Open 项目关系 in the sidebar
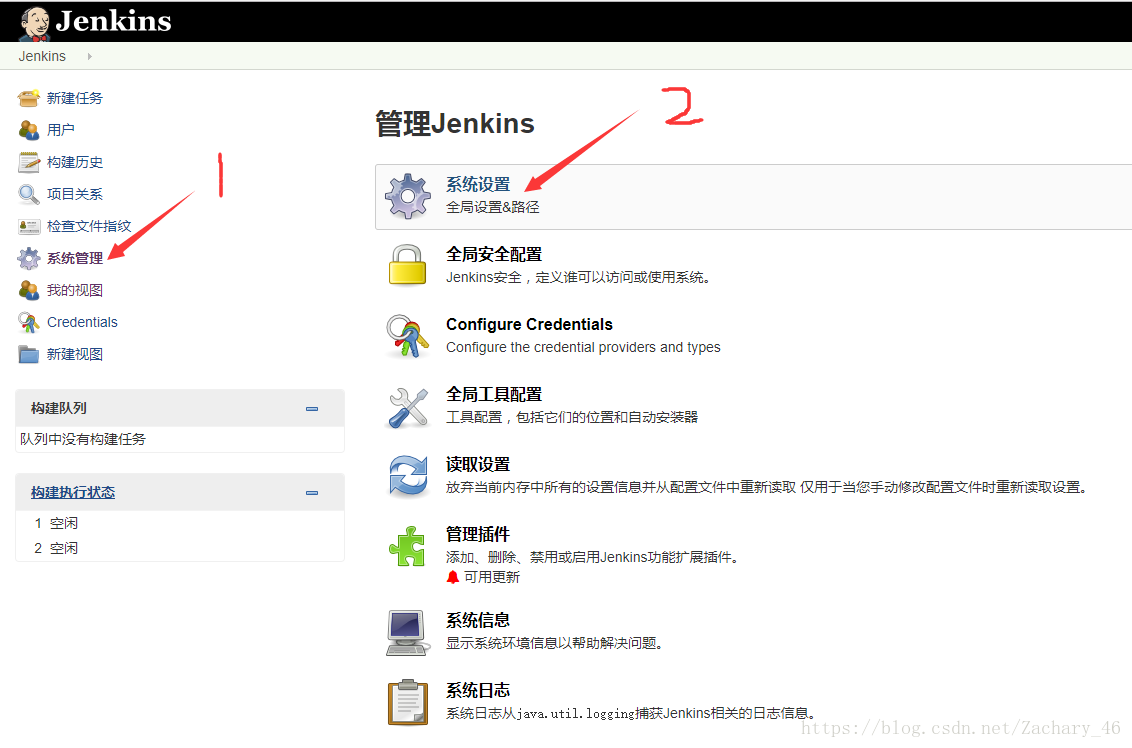 pos(74,194)
